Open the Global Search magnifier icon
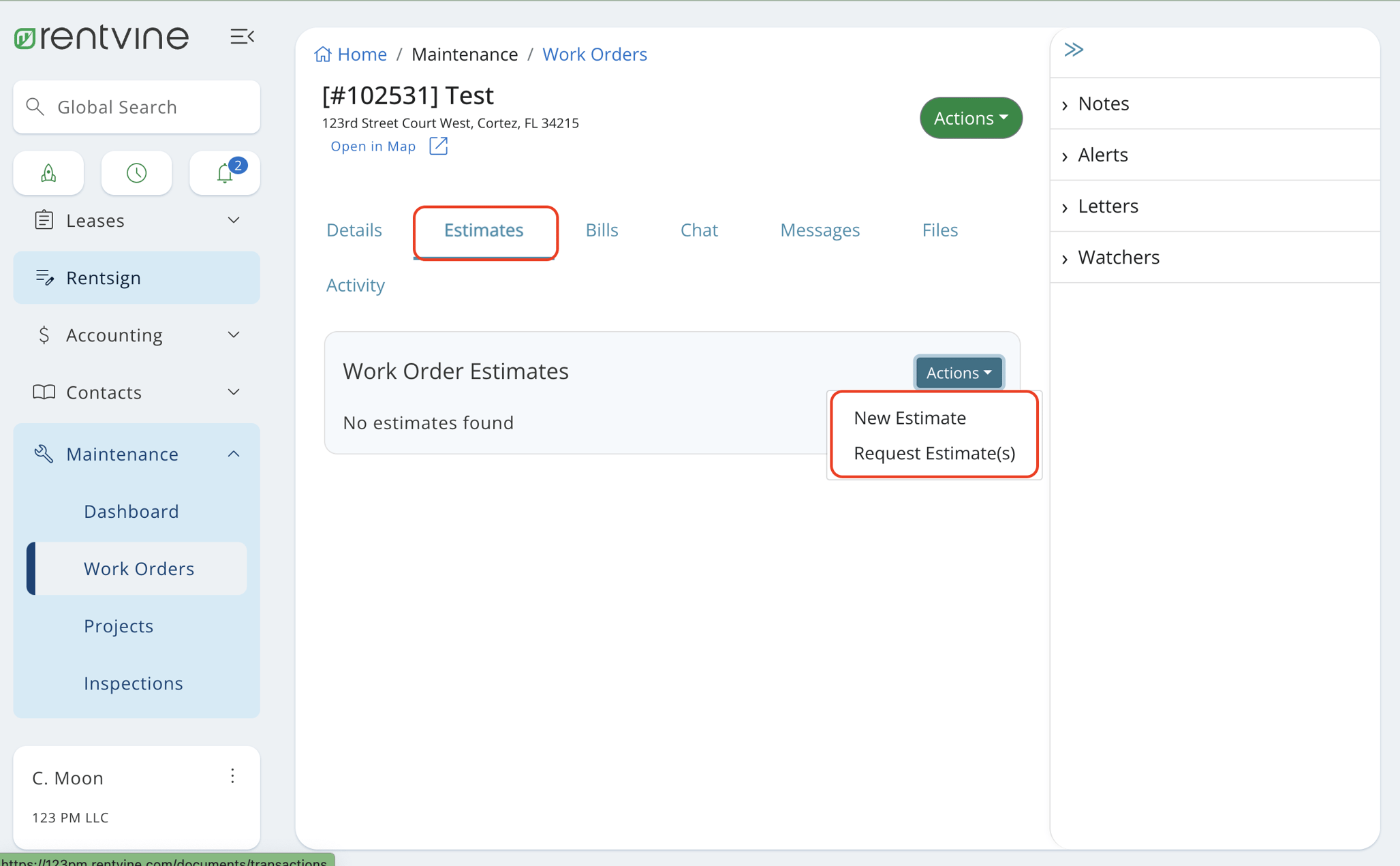The height and width of the screenshot is (866, 1400). click(x=36, y=106)
